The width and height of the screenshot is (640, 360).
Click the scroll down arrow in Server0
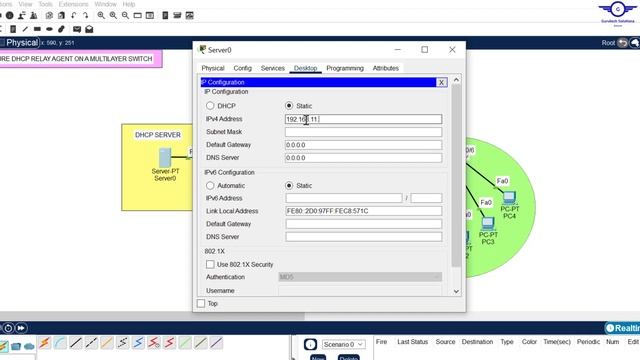(x=456, y=291)
